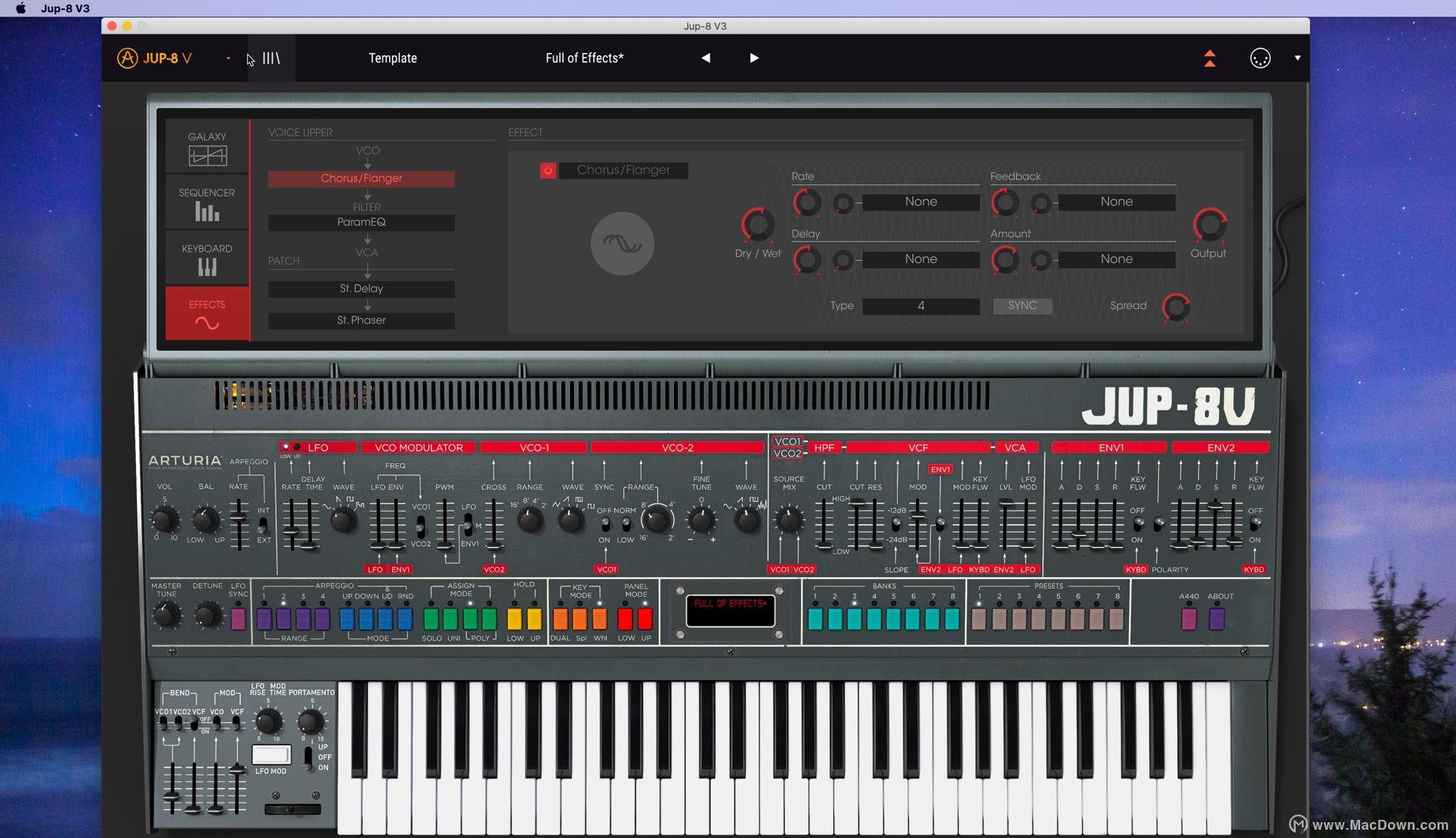This screenshot has height=838, width=1456.
Task: Select arpeggio range 1 purple button
Action: pos(264,620)
